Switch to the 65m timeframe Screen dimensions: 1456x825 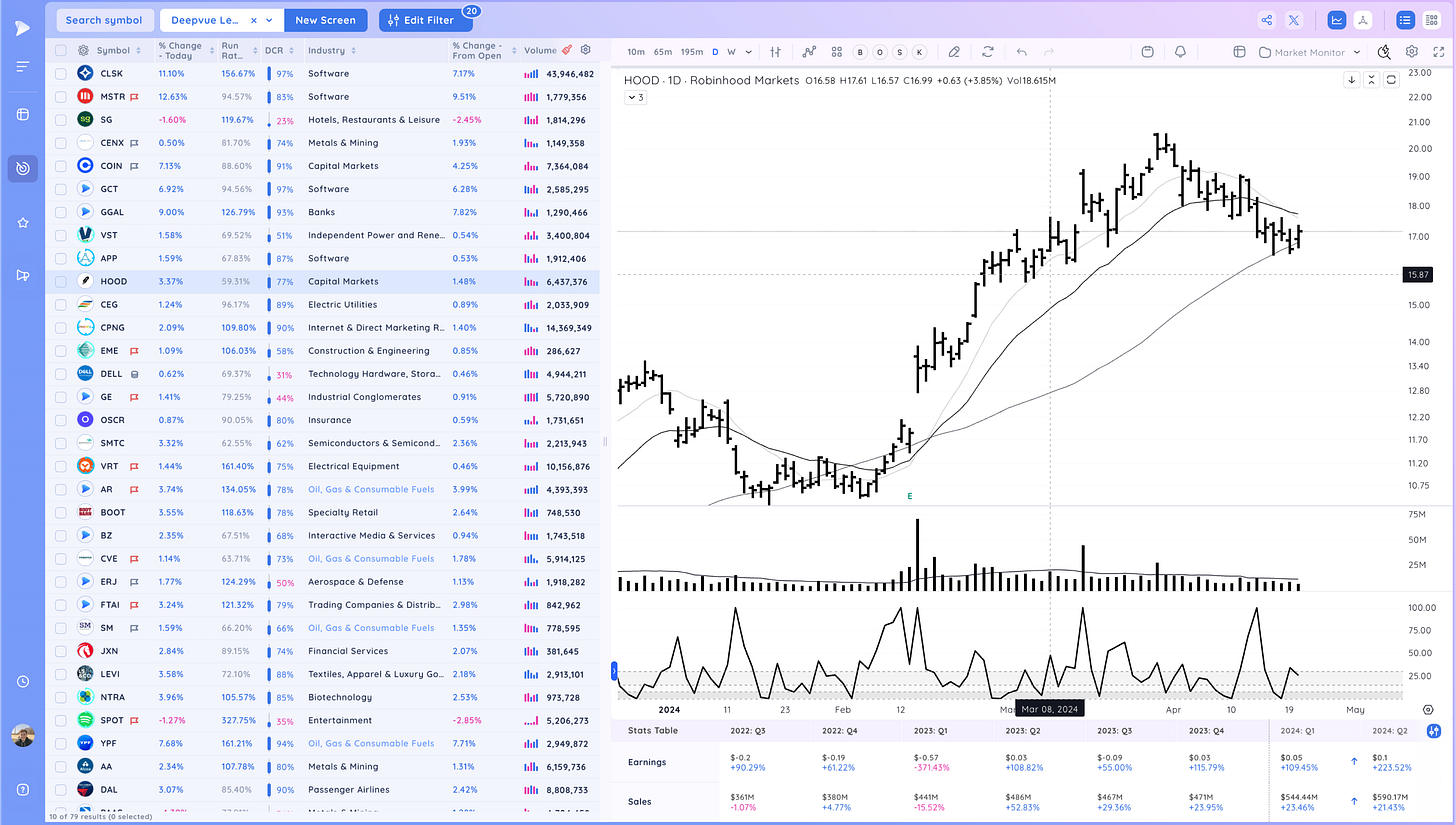coord(663,52)
